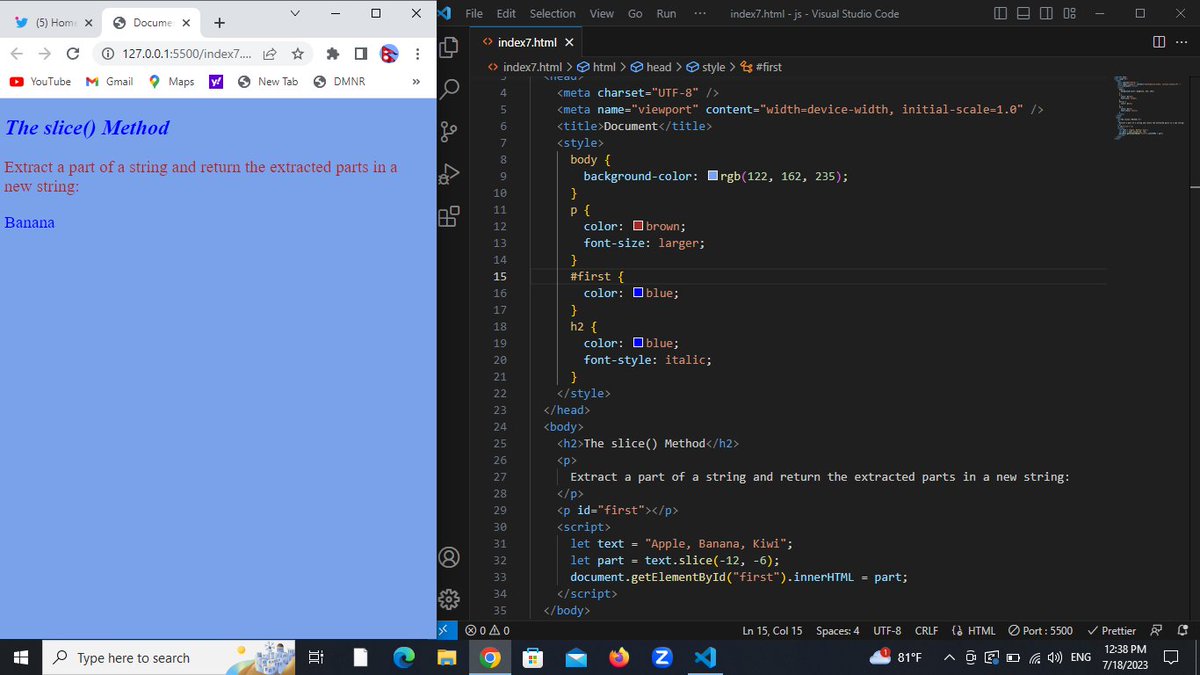The image size is (1200, 675).
Task: Open the Run menu
Action: click(666, 14)
